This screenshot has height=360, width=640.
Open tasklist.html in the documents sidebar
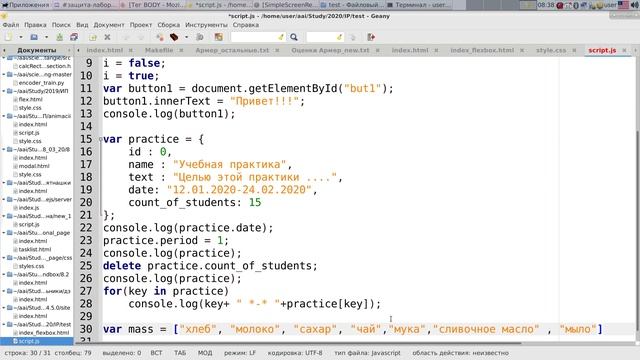click(35, 249)
